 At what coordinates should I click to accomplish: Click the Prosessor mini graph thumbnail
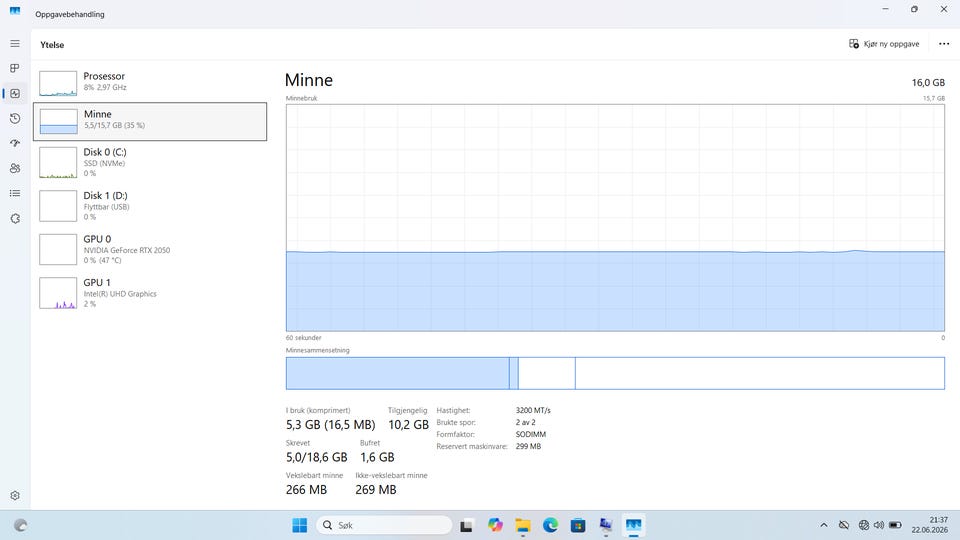tap(58, 83)
